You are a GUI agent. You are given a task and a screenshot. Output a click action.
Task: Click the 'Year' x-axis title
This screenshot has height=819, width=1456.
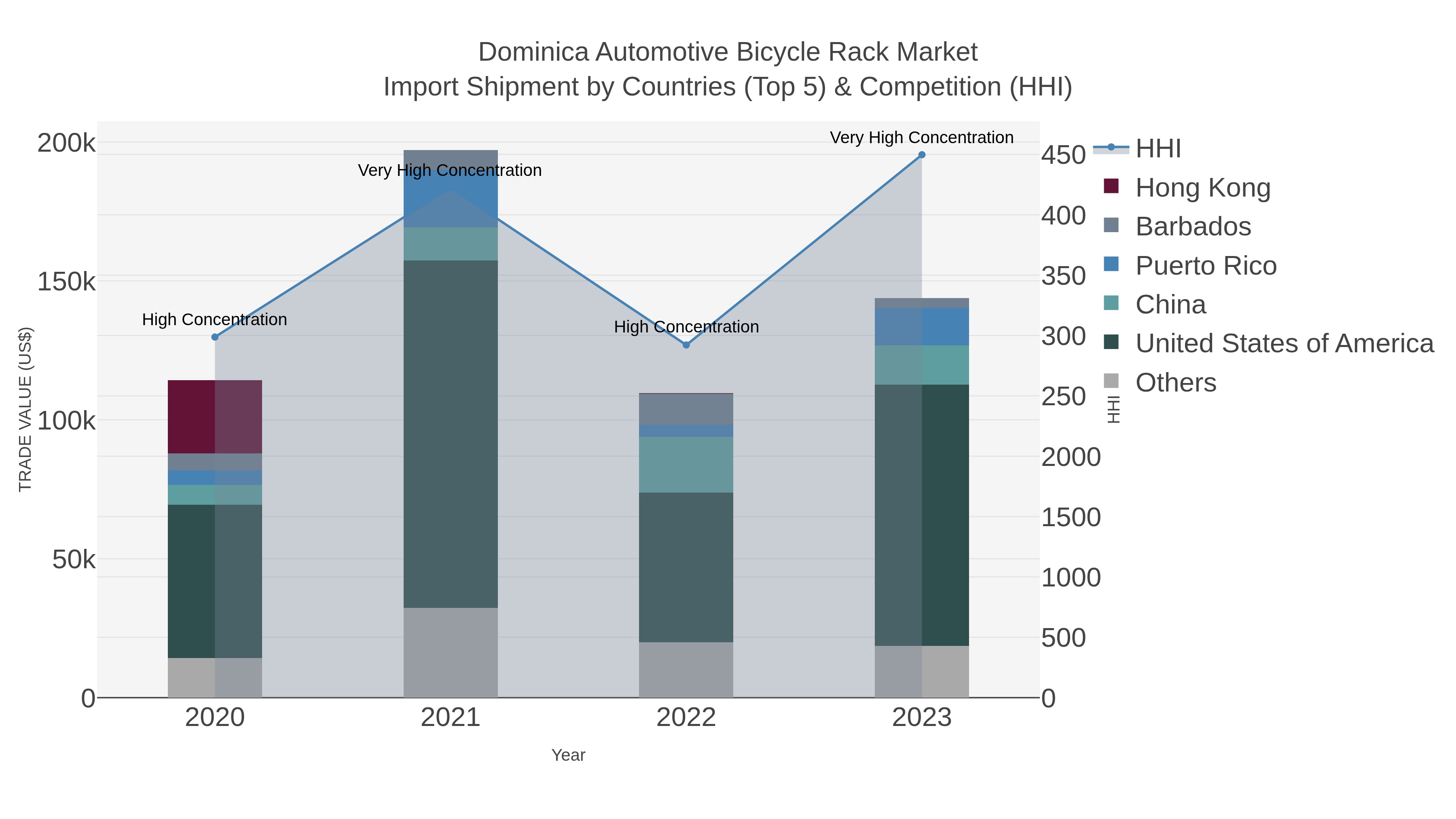click(569, 755)
